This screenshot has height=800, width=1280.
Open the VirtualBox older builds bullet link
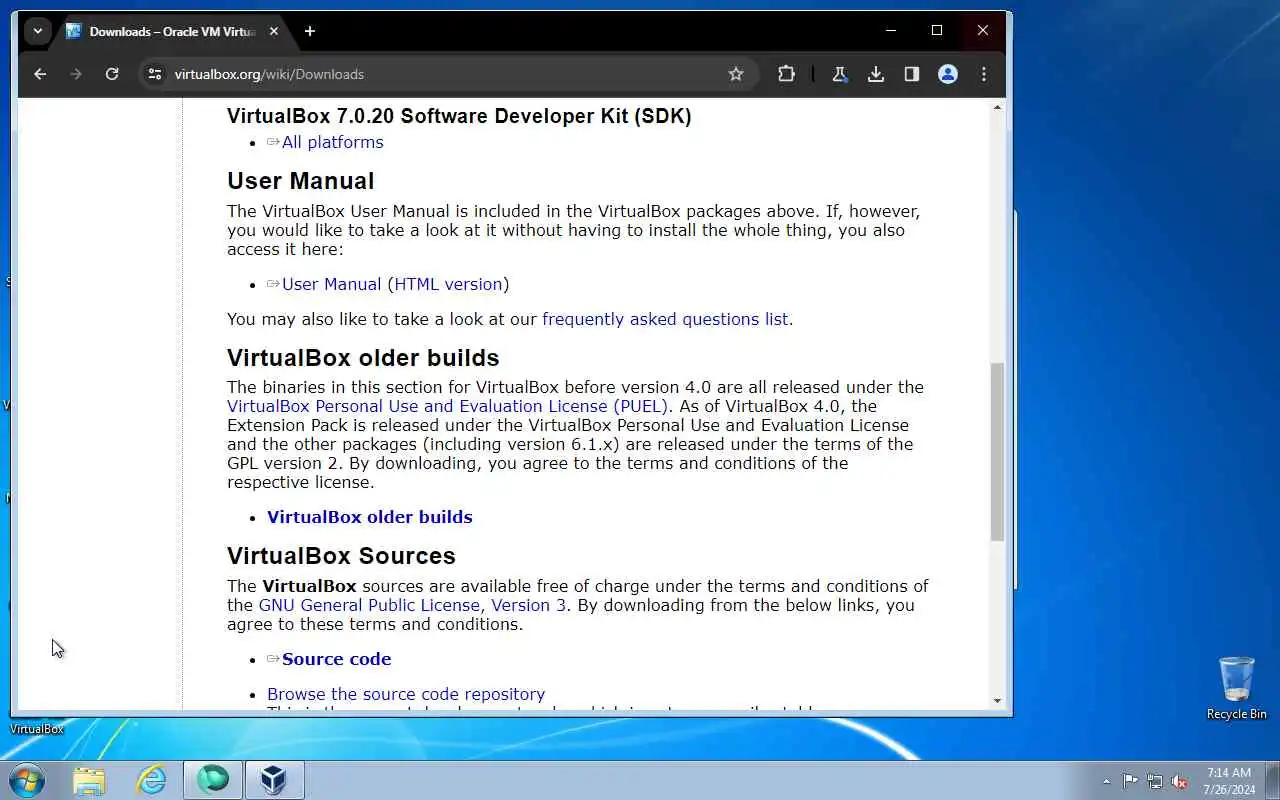pos(369,517)
